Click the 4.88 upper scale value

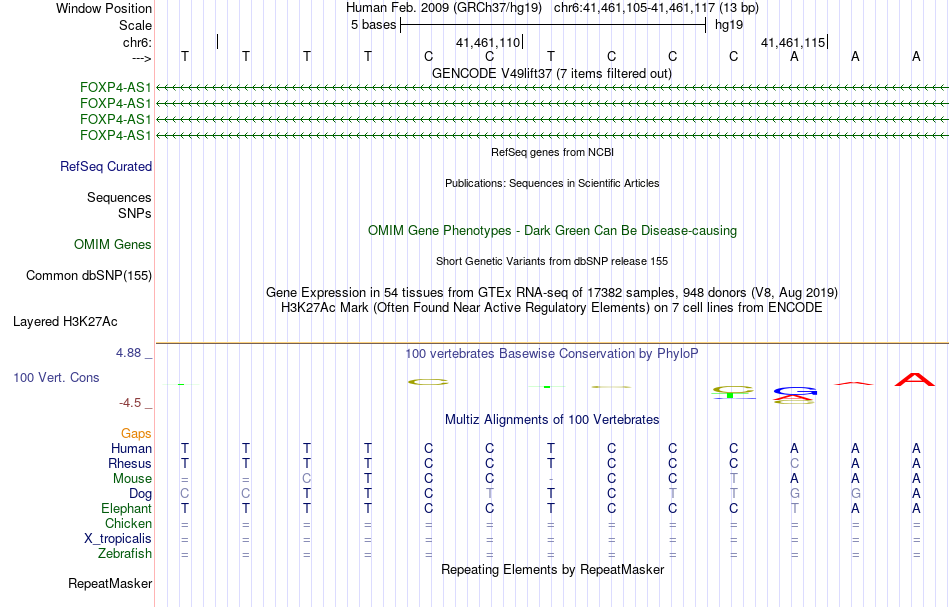(x=128, y=353)
